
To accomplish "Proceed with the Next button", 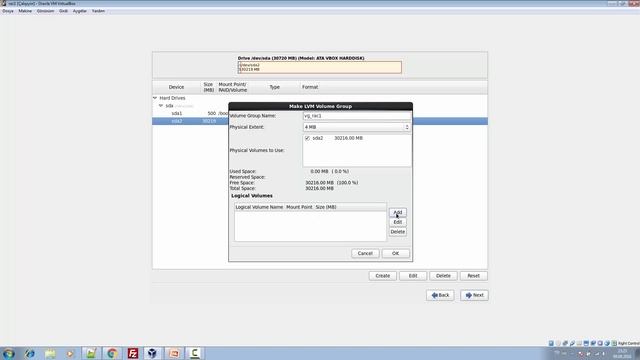I will click(474, 295).
